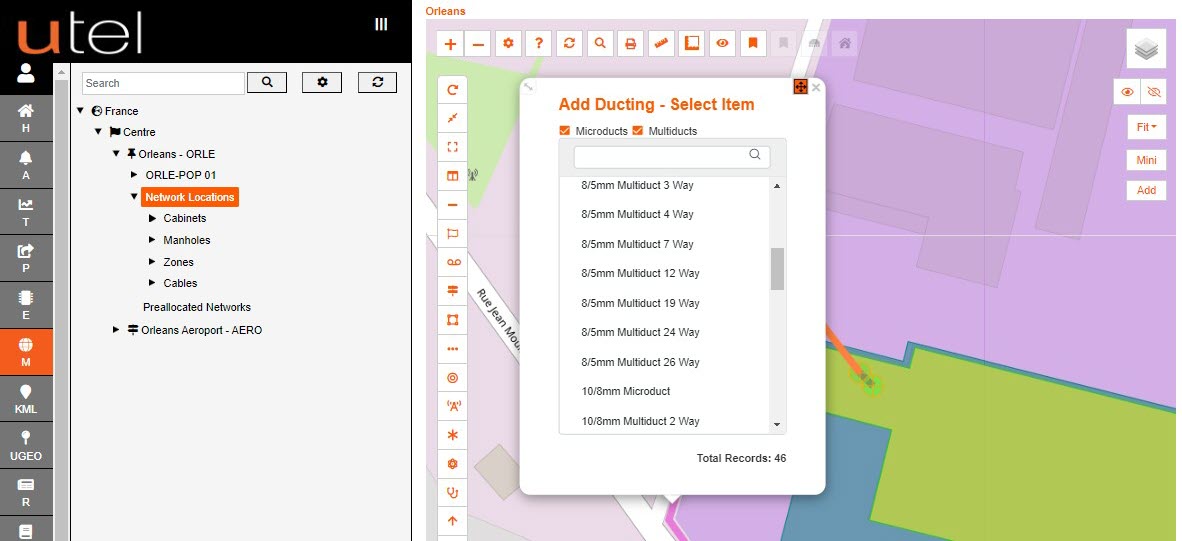Select the area measurement tool
The width and height of the screenshot is (1182, 541).
tap(691, 44)
